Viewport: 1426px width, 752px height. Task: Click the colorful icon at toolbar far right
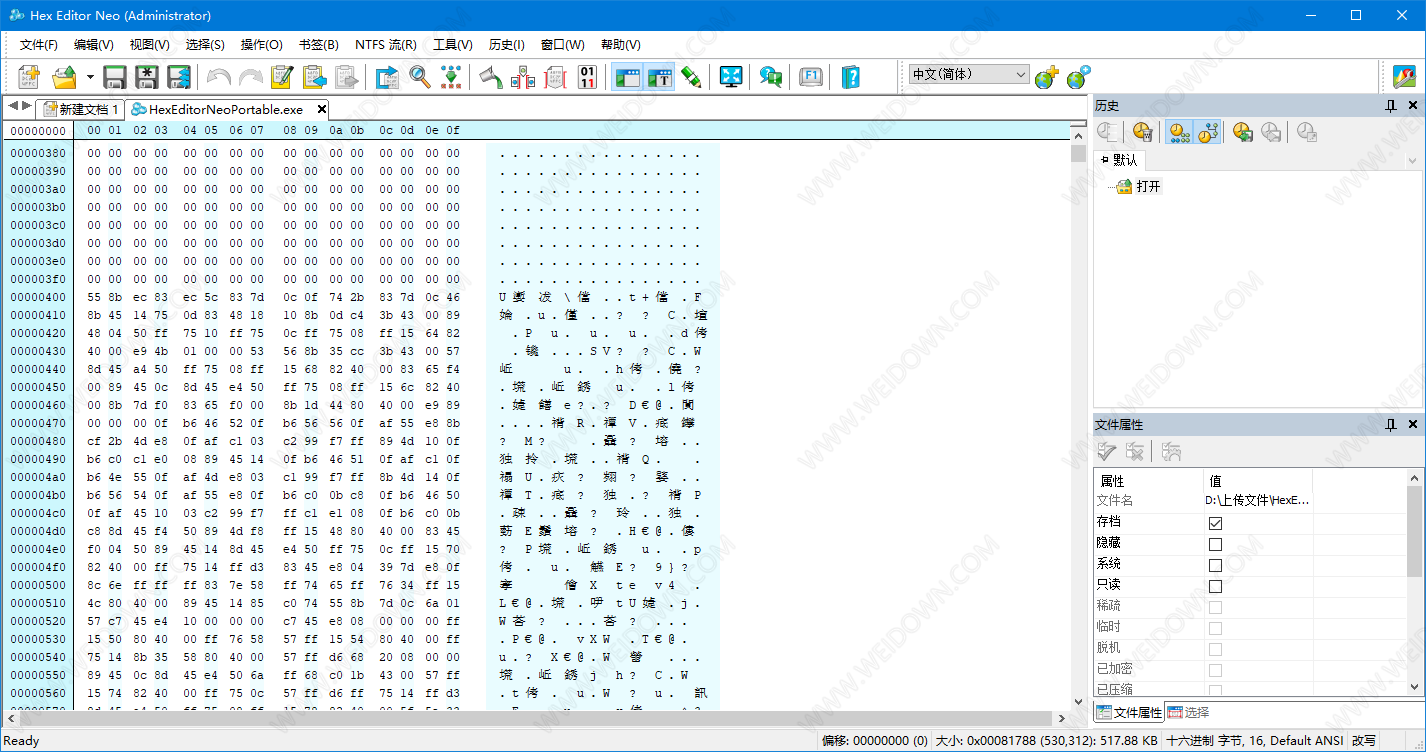(x=1405, y=77)
